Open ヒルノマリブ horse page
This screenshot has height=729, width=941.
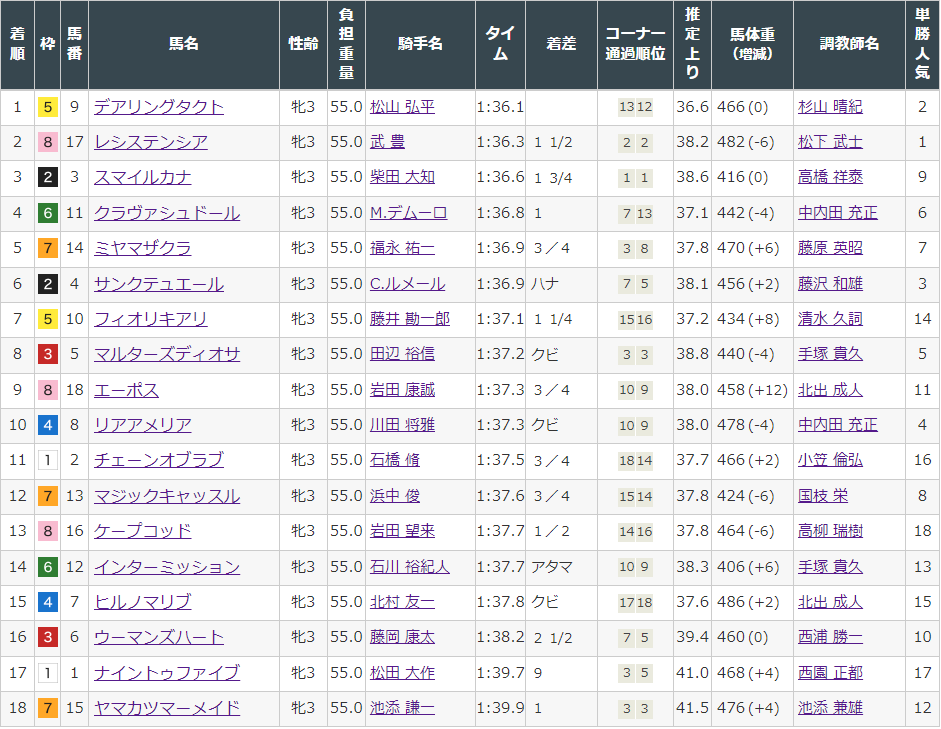tap(143, 602)
